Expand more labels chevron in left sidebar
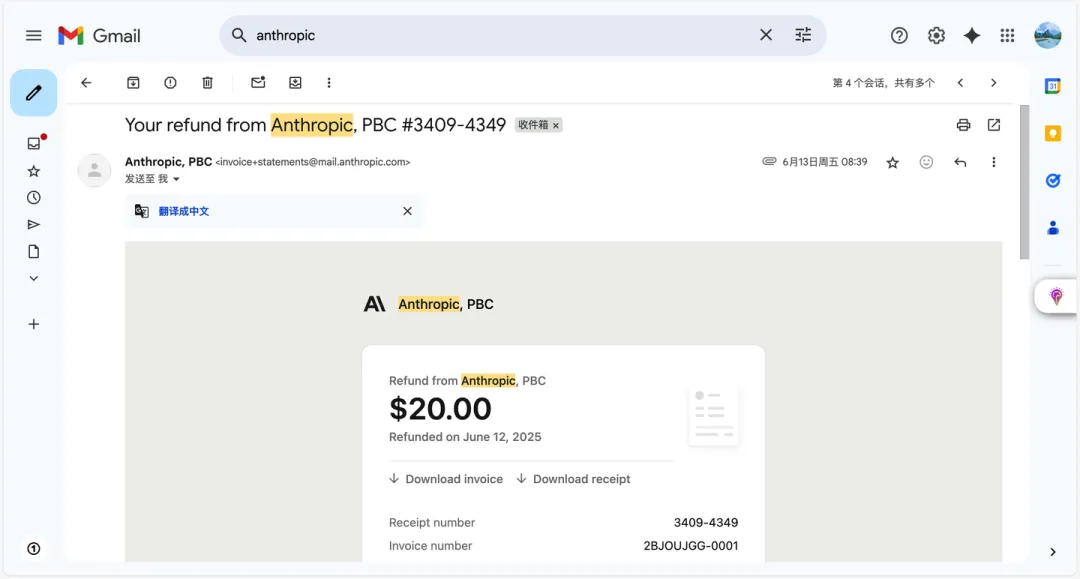1080x579 pixels. [33, 278]
